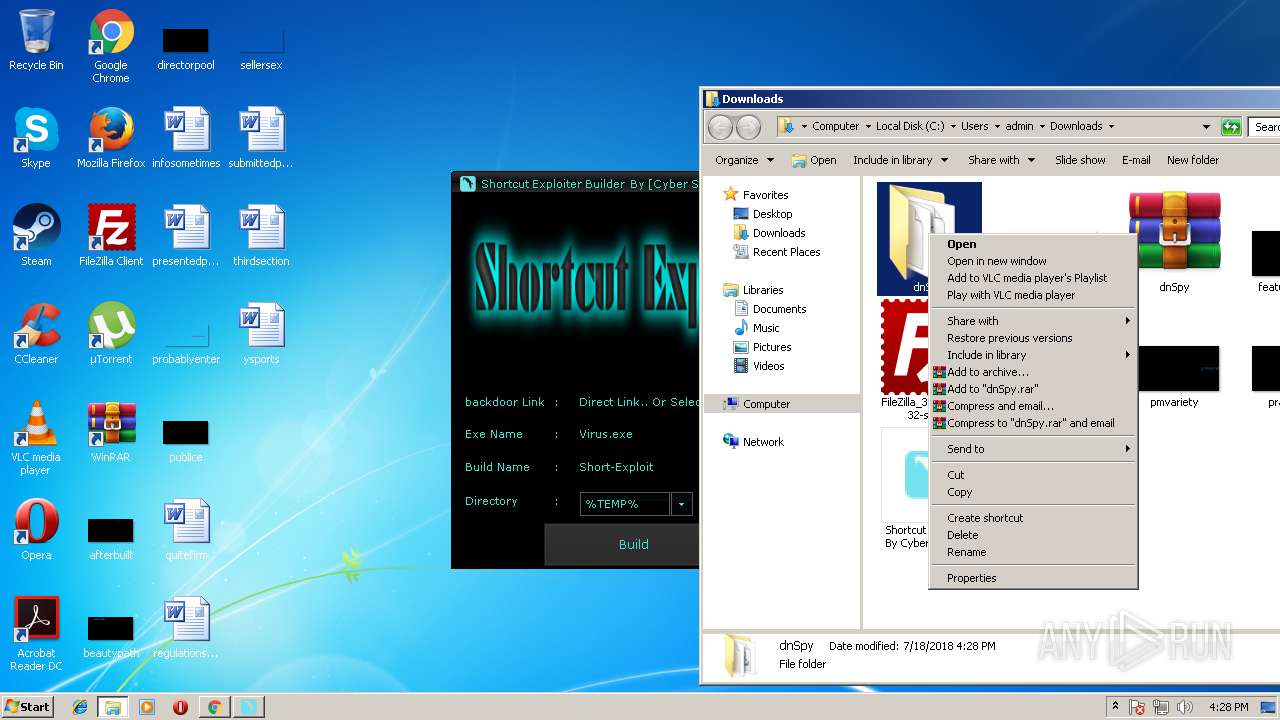Open CCleaner desktop shortcut
The width and height of the screenshot is (1280, 720).
(36, 334)
